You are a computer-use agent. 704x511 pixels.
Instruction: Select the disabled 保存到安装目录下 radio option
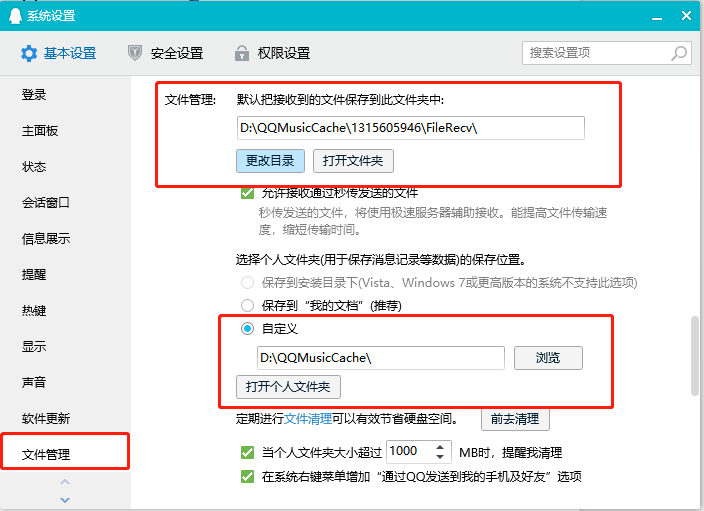pos(247,282)
